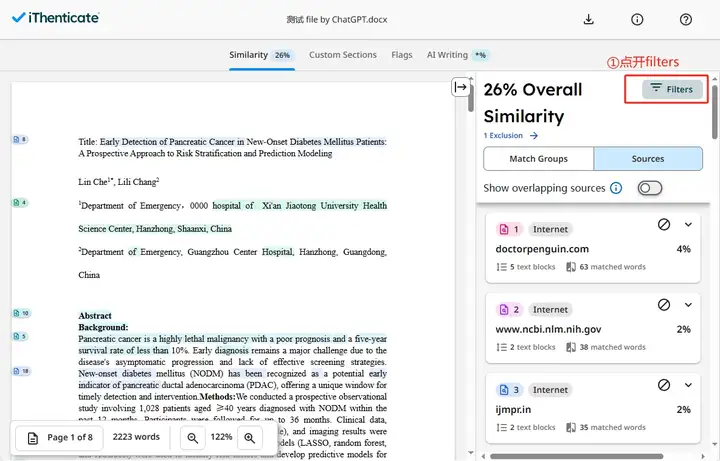This screenshot has width=720, height=461.
Task: Click match marker 18 beside New-onset diabetes
Action: [22, 371]
